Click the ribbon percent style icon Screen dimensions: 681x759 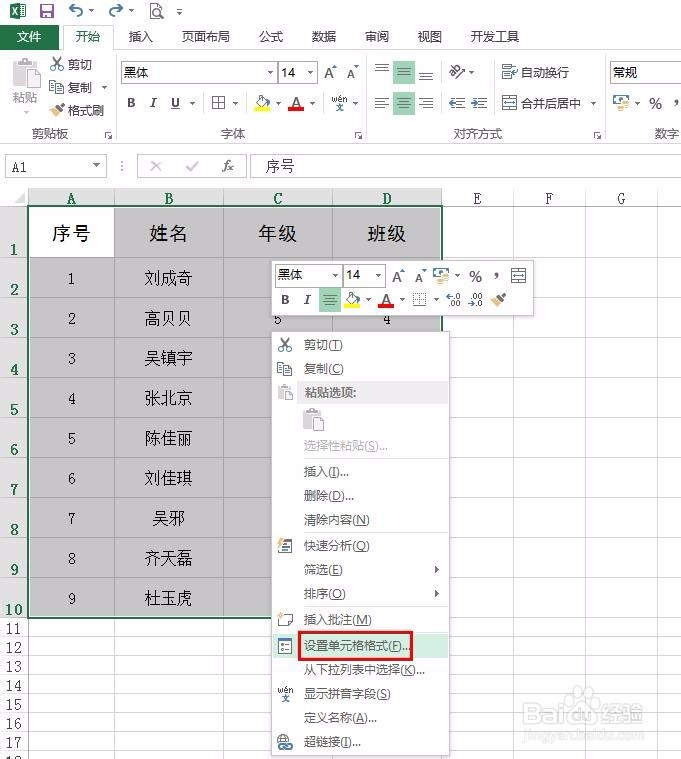[655, 103]
